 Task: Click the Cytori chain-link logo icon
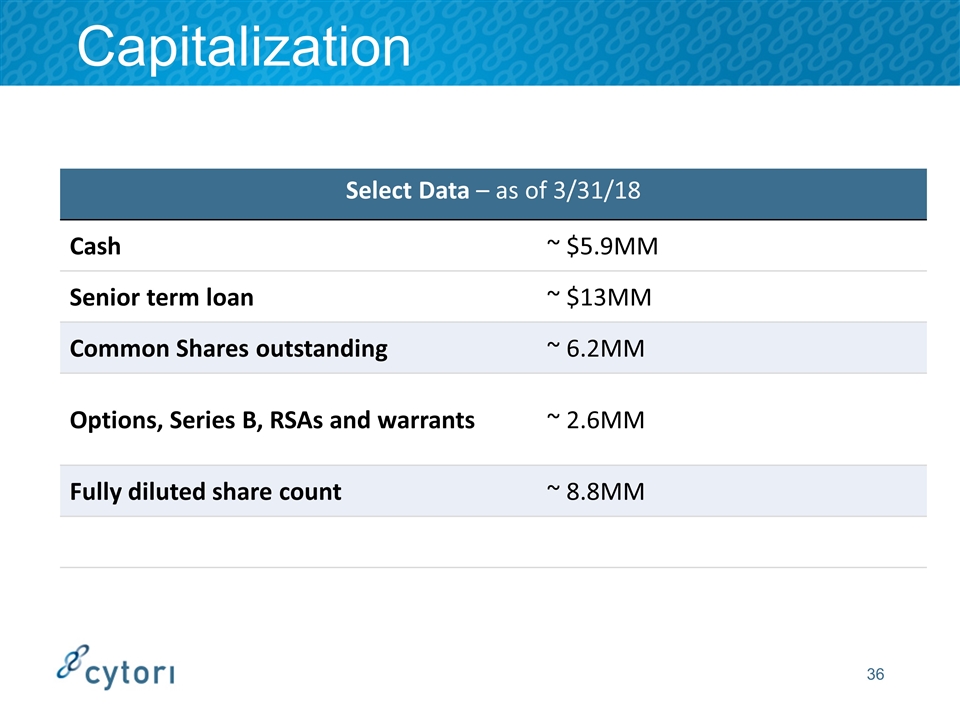(72, 661)
